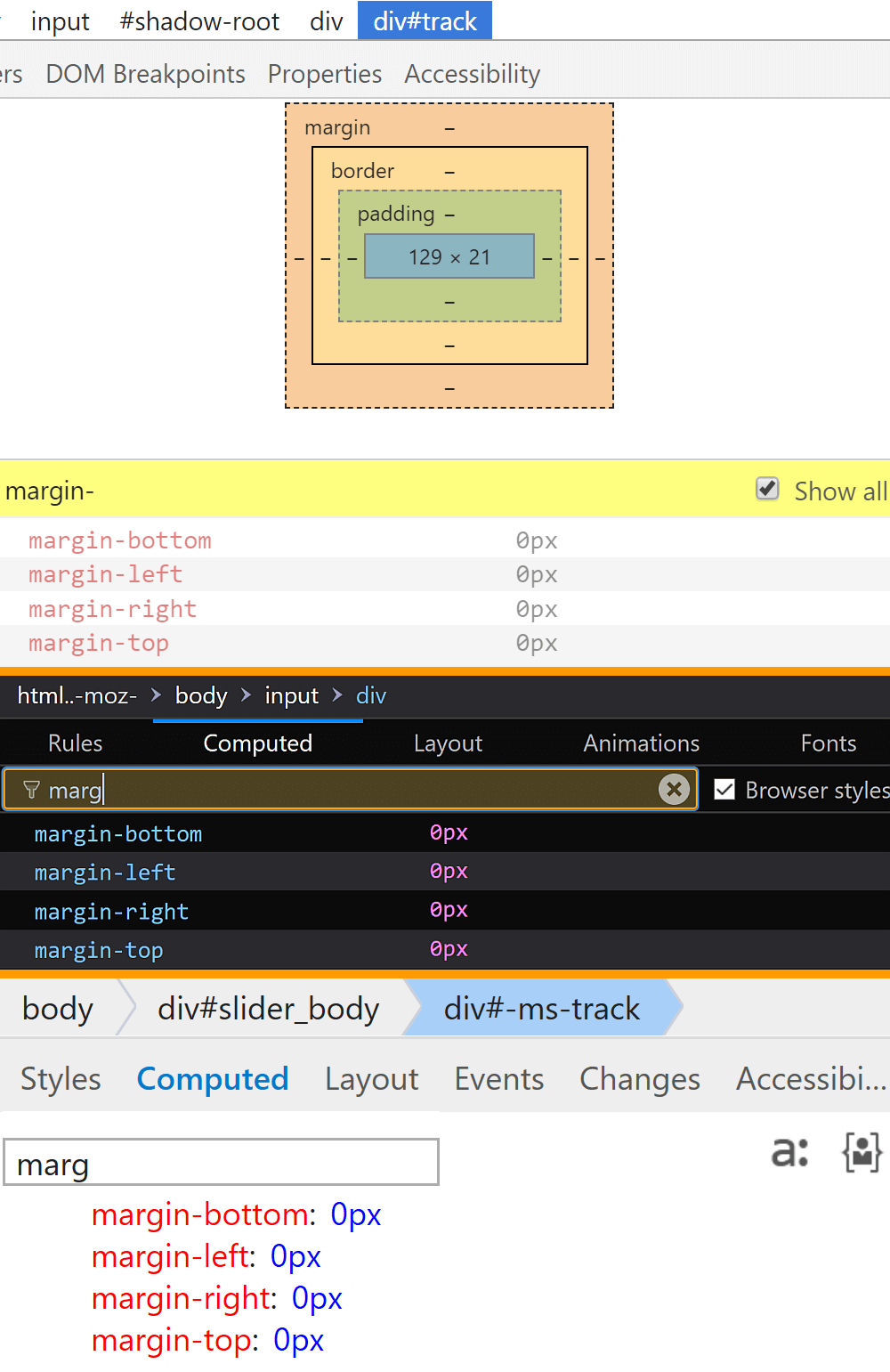The height and width of the screenshot is (1372, 890).
Task: Open the Layout tab in dark panel
Action: pyautogui.click(x=448, y=743)
